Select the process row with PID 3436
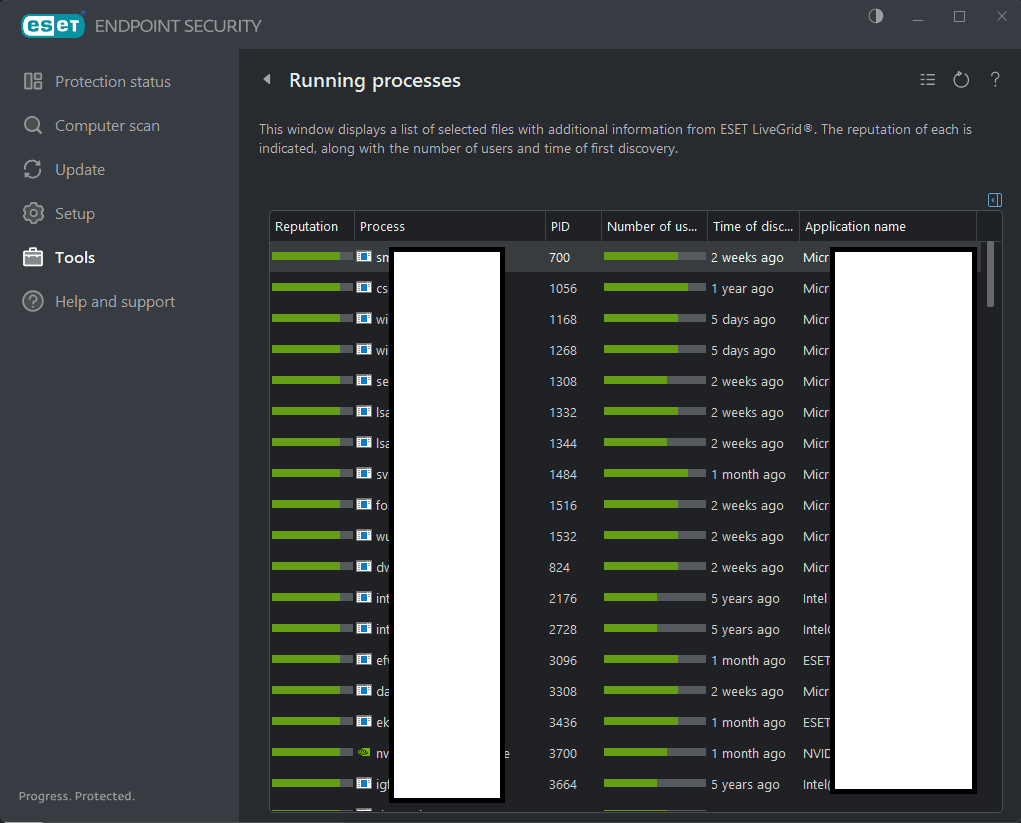 tap(623, 722)
